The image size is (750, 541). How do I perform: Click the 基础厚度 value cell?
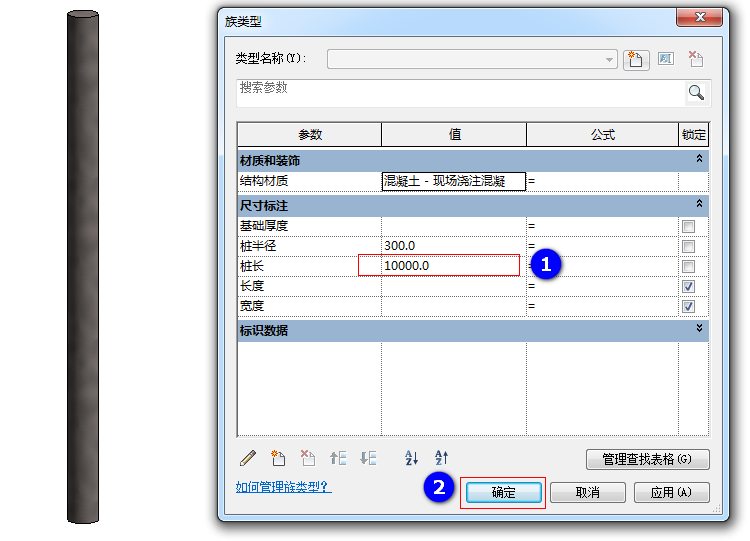[x=453, y=226]
